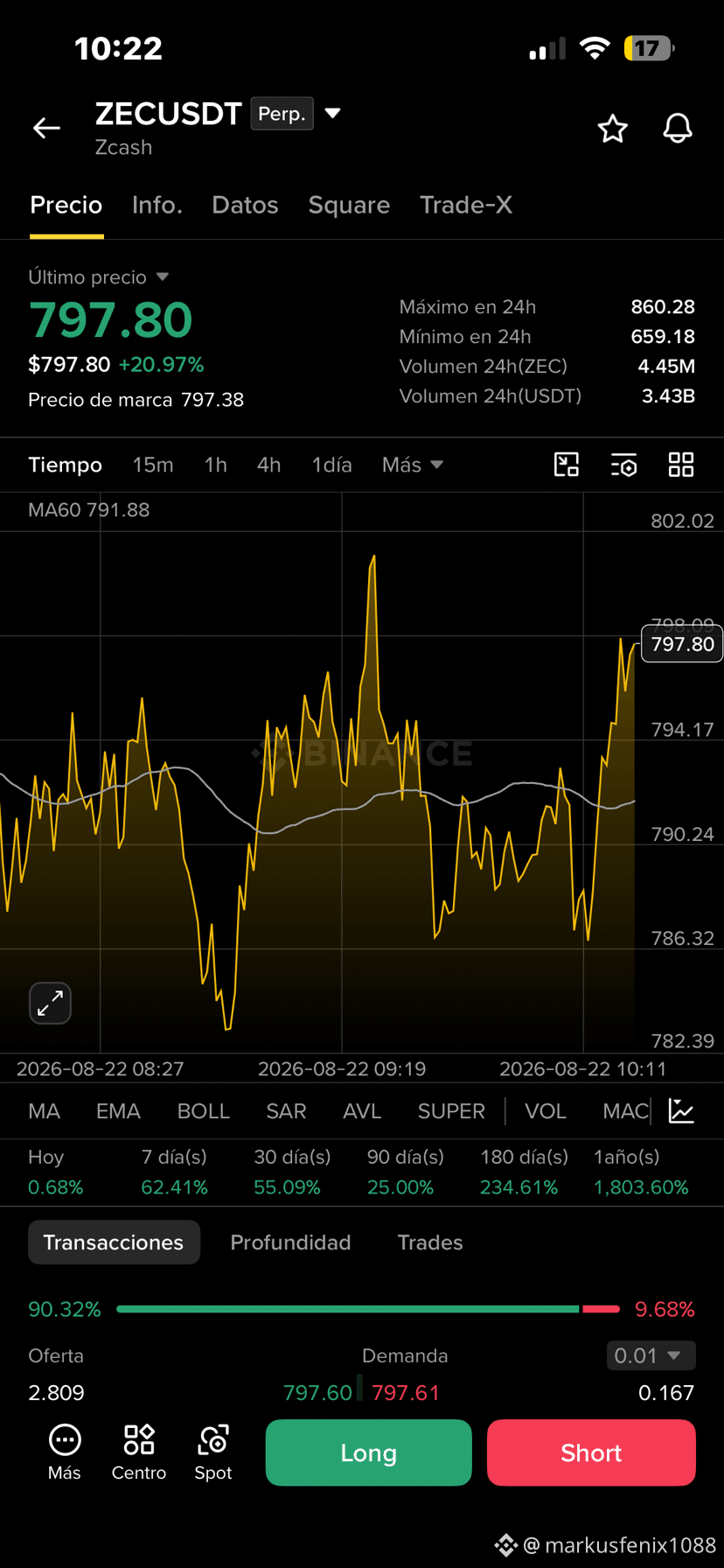Screen dimensions: 724x1568
Task: Tap the ask price 797.61
Action: (405, 1393)
